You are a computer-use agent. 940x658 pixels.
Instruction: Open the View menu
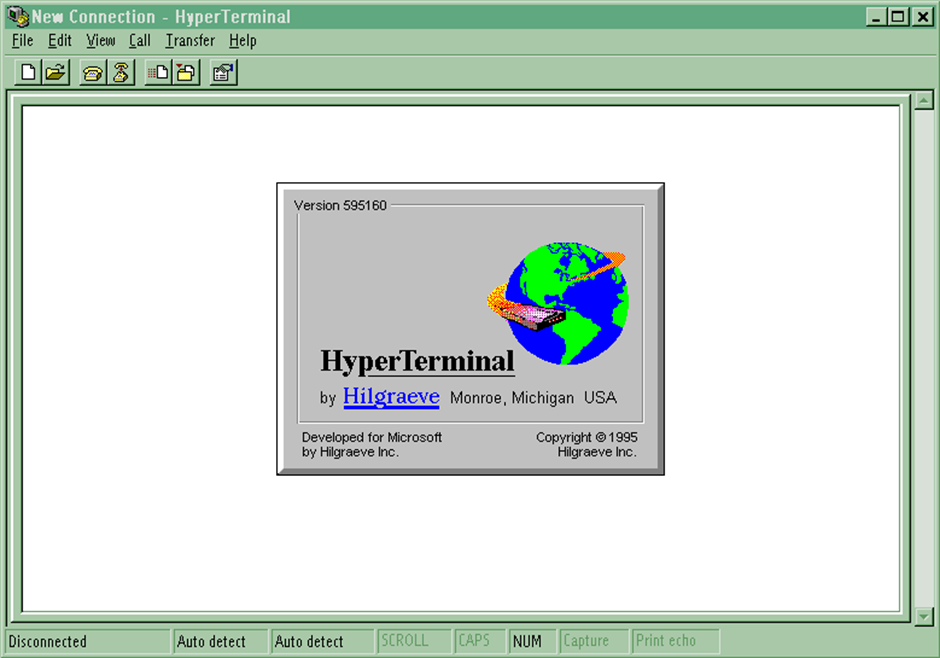tap(100, 40)
